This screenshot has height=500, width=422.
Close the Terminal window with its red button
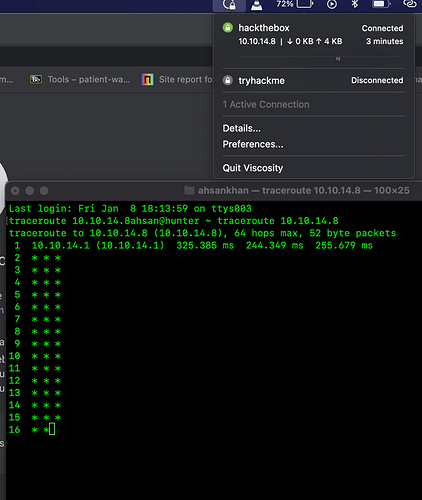pos(15,191)
